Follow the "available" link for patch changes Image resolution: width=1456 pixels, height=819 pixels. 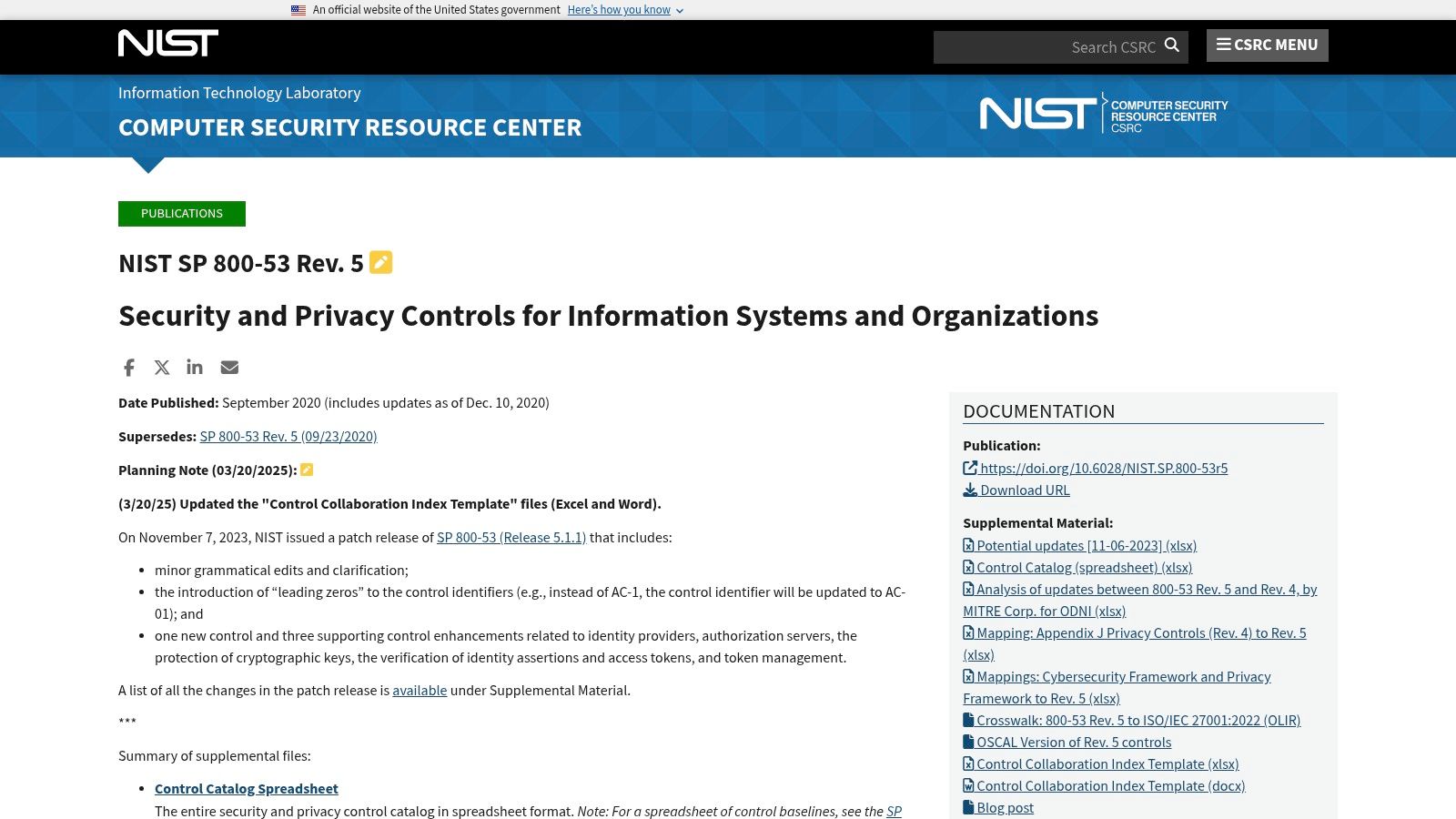pos(420,691)
